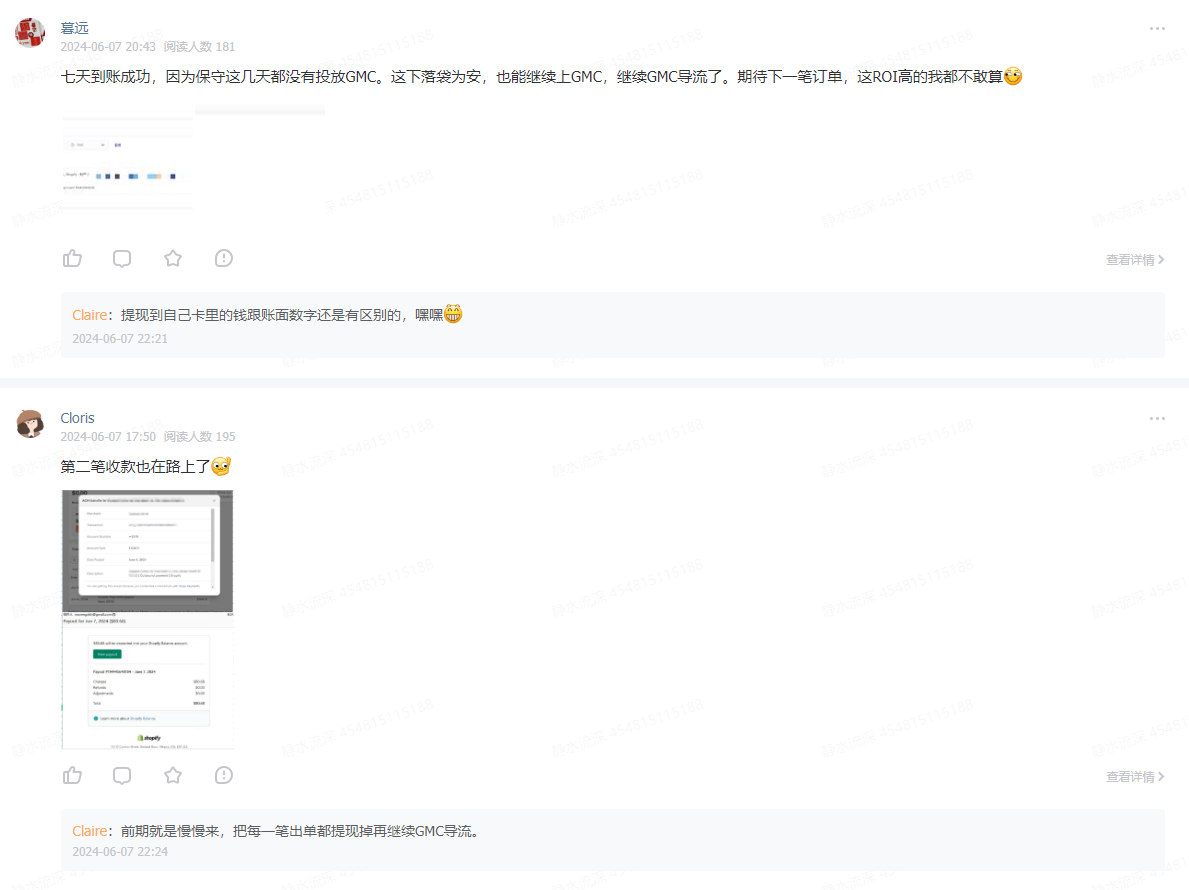Favorite the 七天到账成功 post with the star
The image size is (1189, 890).
[173, 259]
